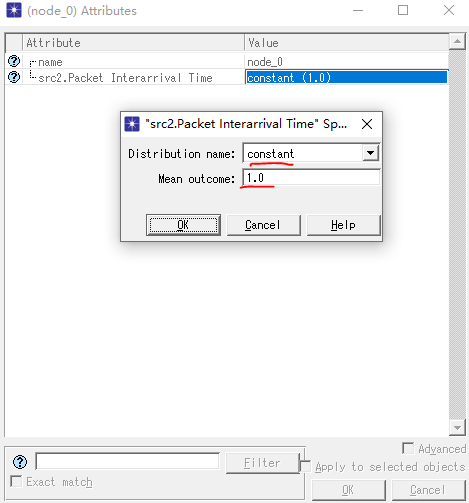Screen dimensions: 469x503
Task: Click the vertical scrollbar track
Action: tap(457, 235)
